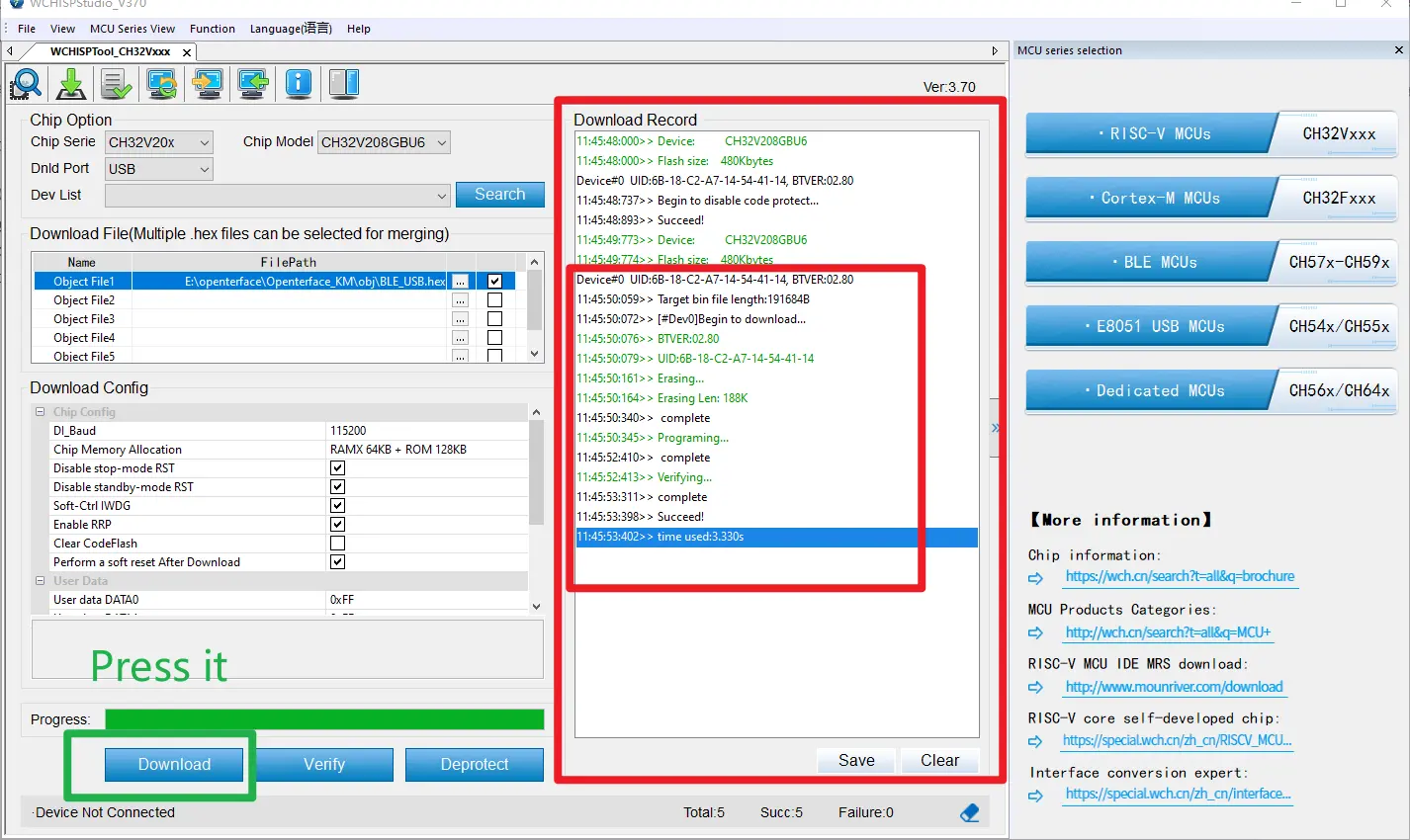Click the monitor with circular arrows icon
Image resolution: width=1410 pixels, height=840 pixels.
[162, 84]
